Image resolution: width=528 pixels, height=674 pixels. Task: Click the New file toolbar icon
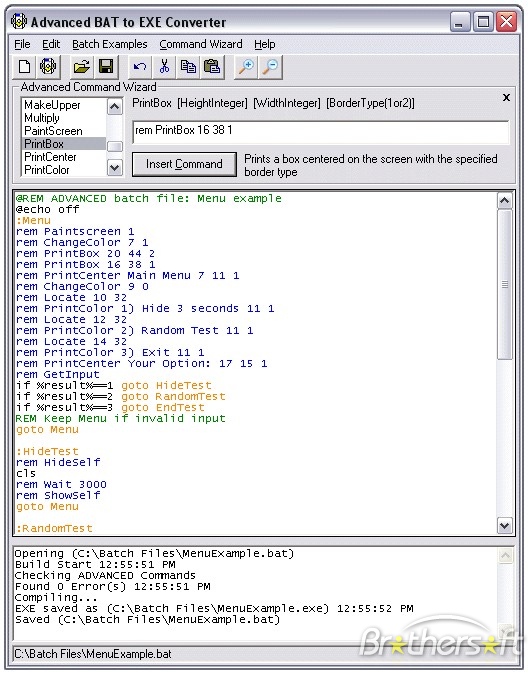pos(25,67)
